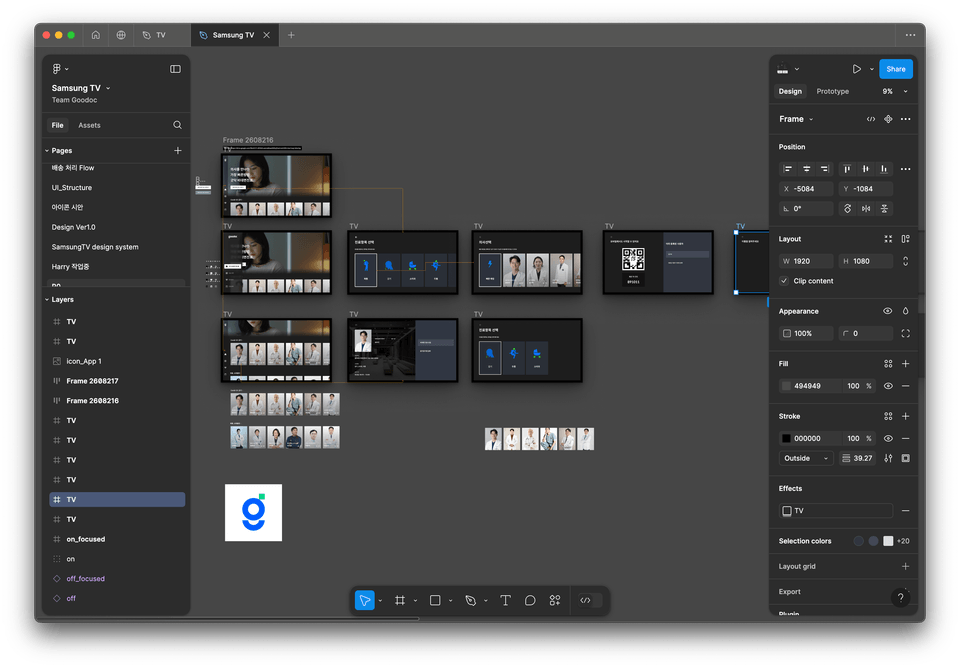Image resolution: width=960 pixels, height=668 pixels.
Task: Start presentation with the play icon
Action: coord(857,69)
